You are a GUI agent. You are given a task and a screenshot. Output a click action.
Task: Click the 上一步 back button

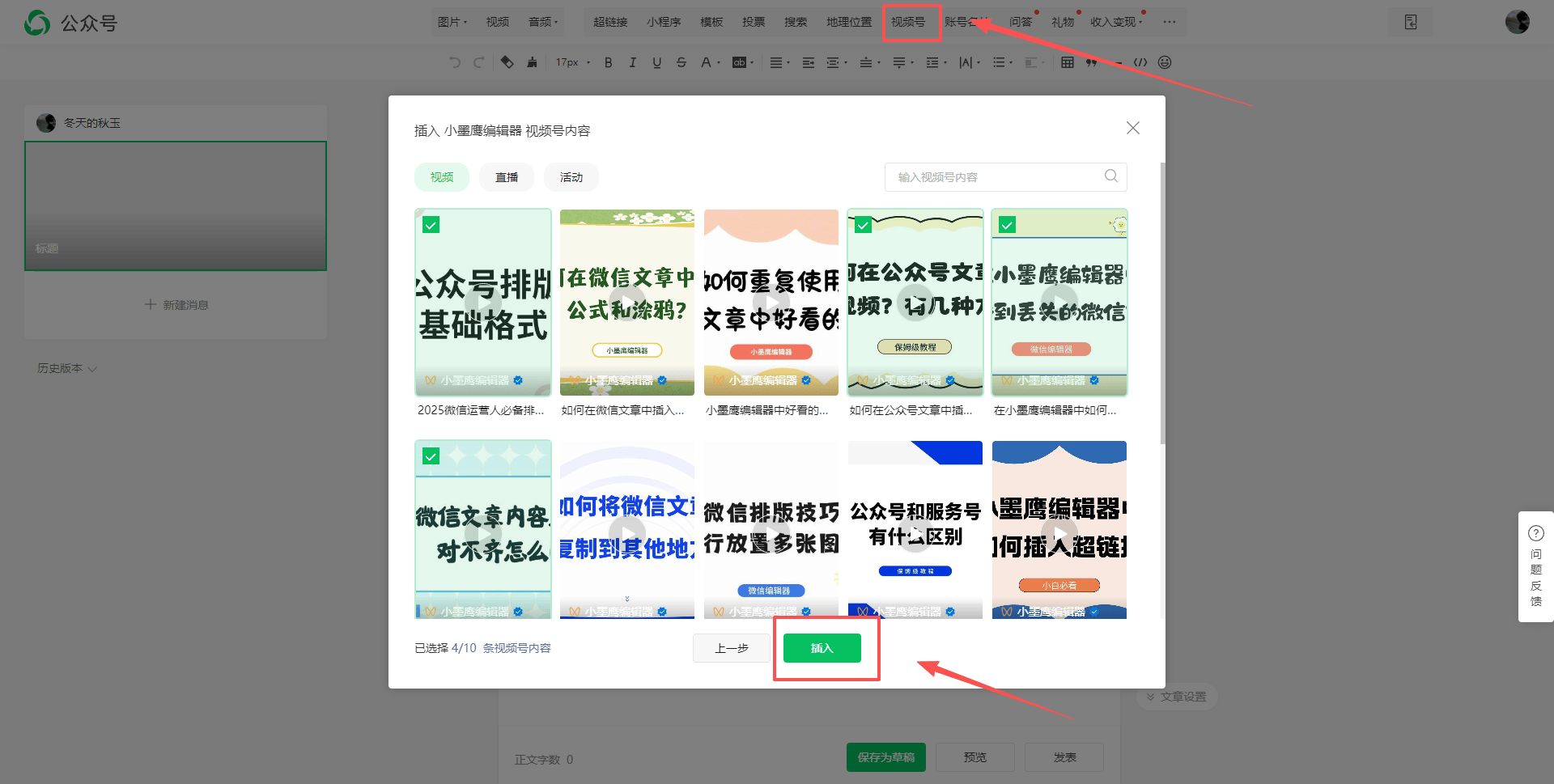(731, 648)
